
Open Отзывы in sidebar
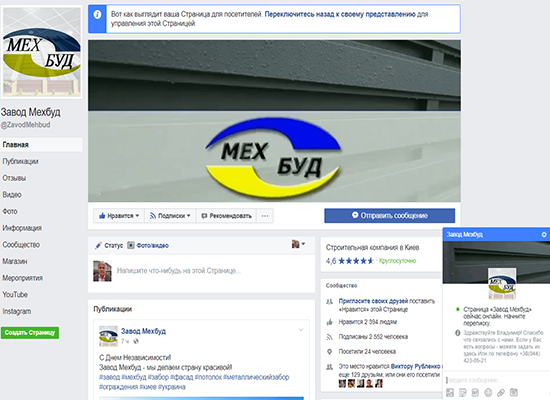[14, 178]
